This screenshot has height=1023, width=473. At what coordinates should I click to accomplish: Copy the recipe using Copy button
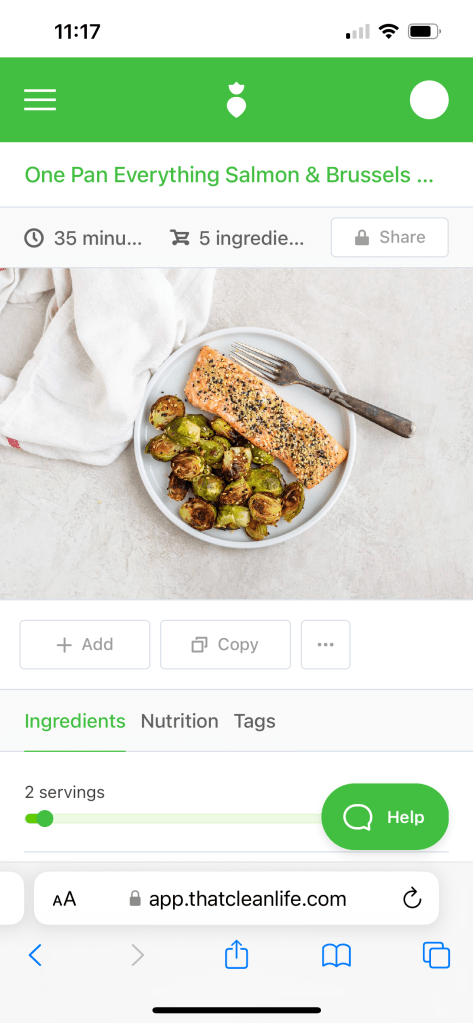[225, 645]
